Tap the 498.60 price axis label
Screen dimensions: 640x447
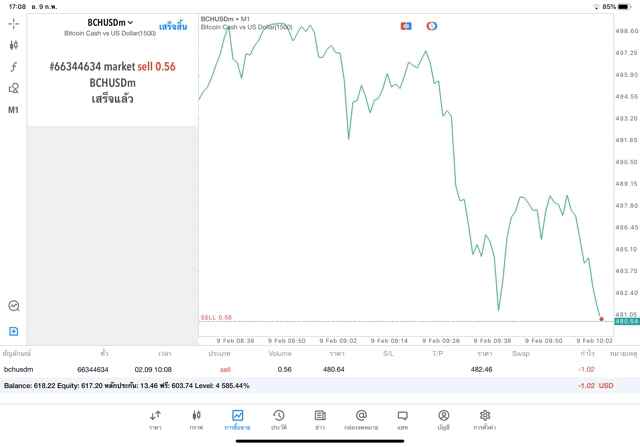coord(627,31)
